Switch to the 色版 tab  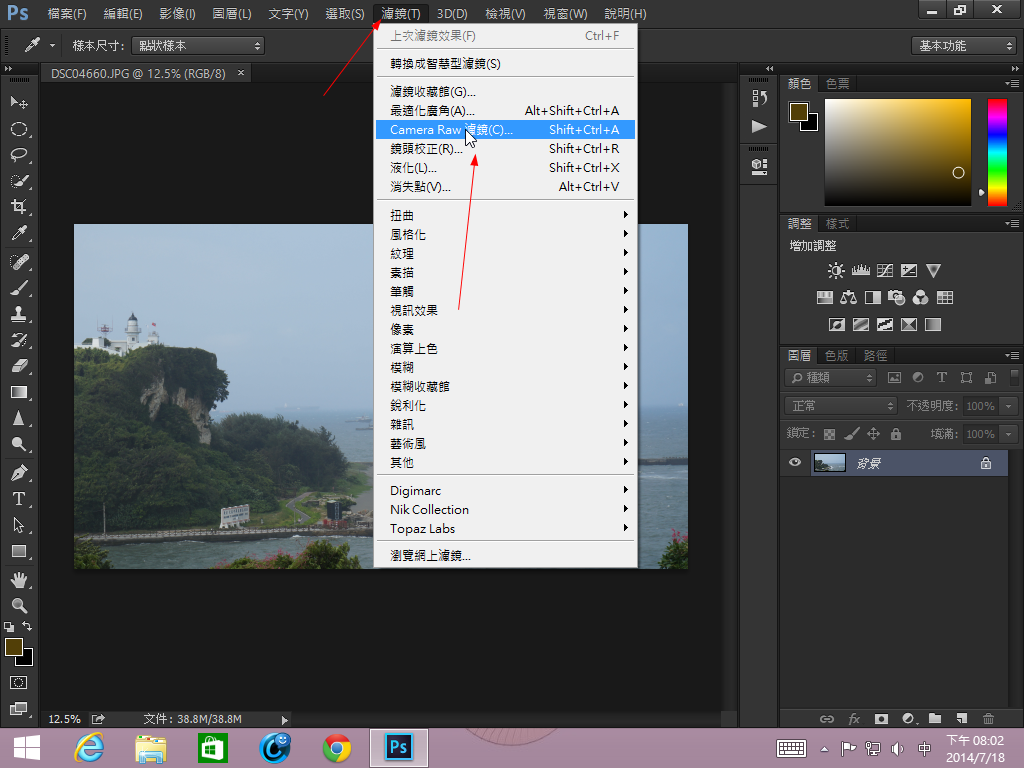coord(836,355)
